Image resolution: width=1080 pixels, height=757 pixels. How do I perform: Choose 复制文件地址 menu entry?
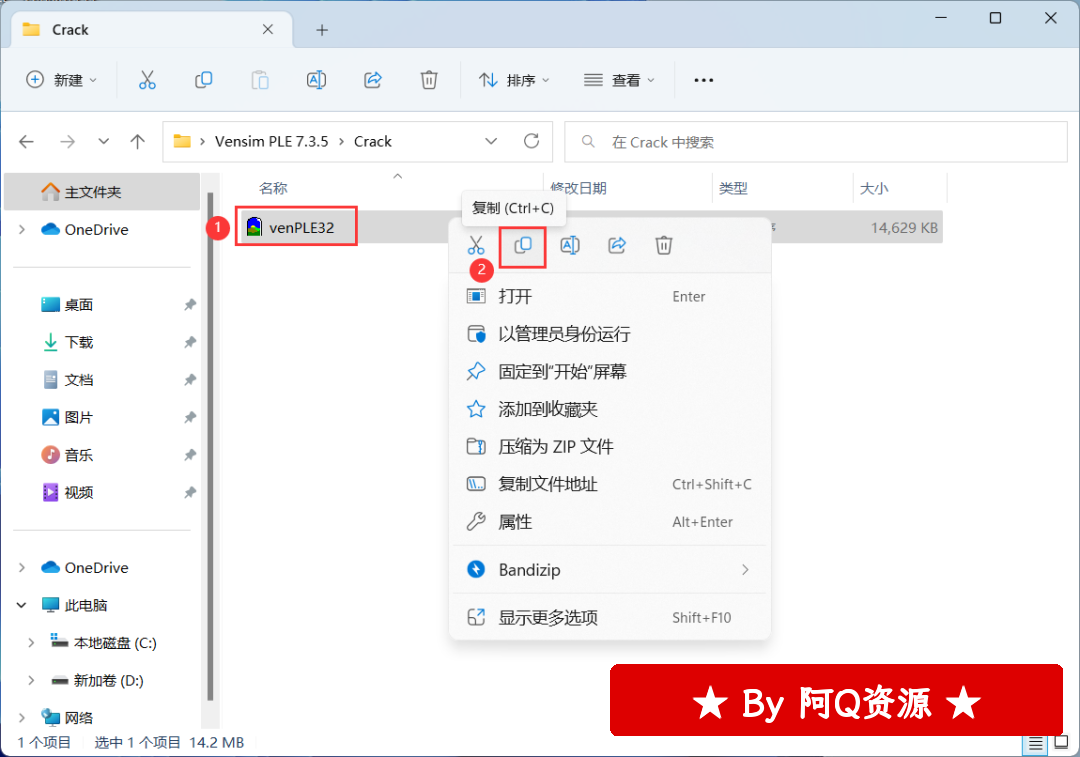610,484
